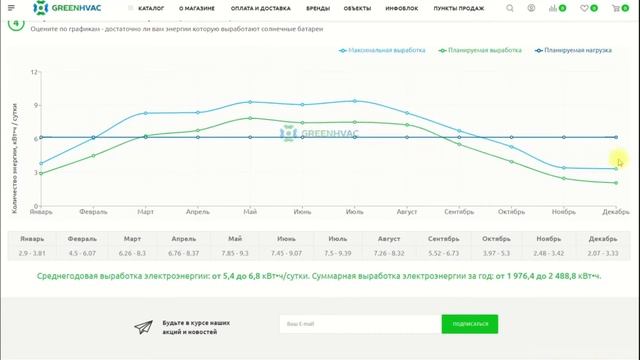Click Среднегодовая выработка summary text
640x360 pixels.
319,276
